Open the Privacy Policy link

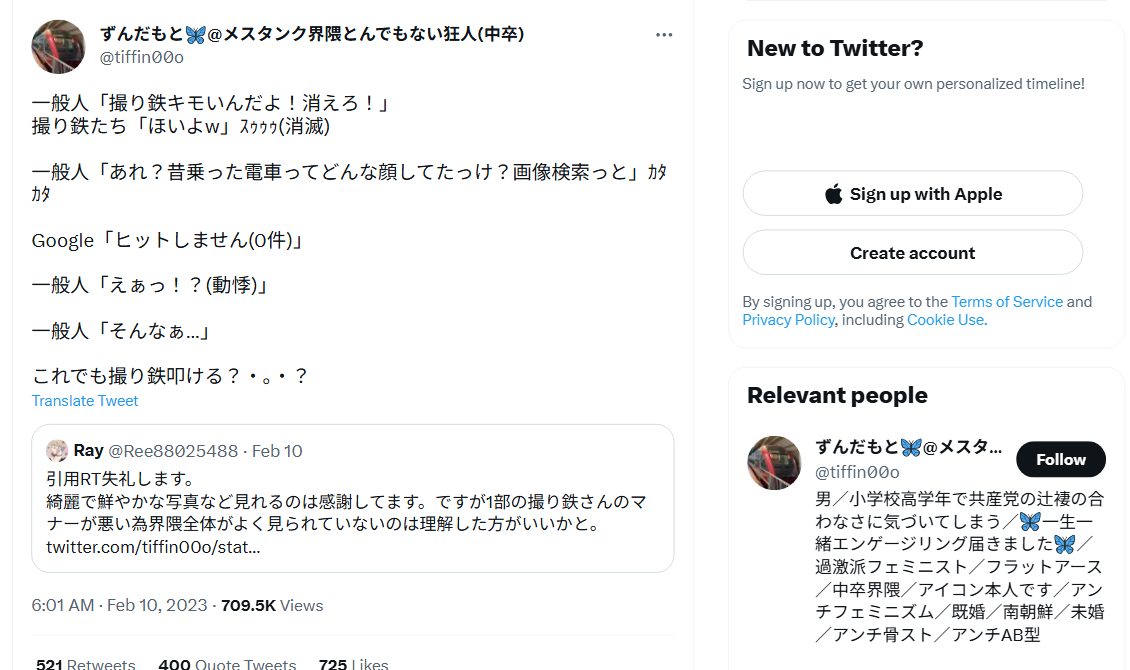[788, 320]
